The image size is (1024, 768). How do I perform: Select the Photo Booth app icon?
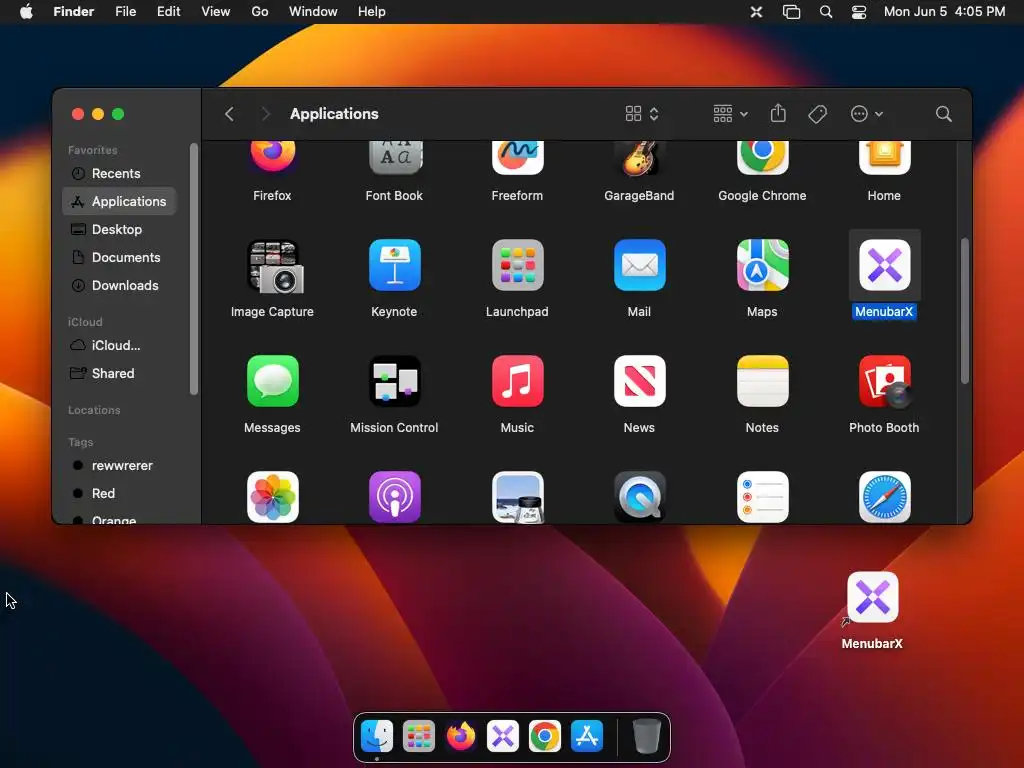pos(884,381)
